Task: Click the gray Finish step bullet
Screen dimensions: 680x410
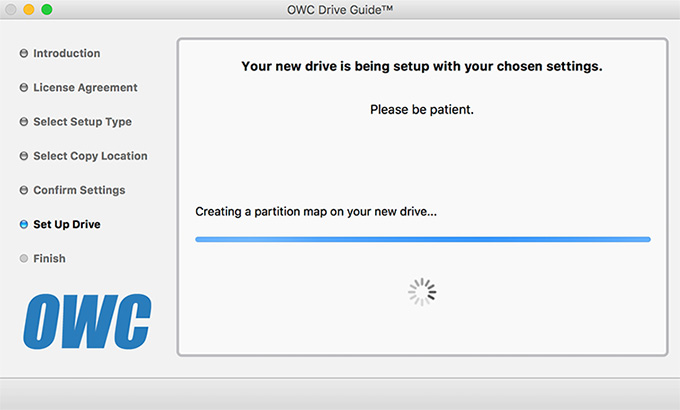Action: (24, 259)
